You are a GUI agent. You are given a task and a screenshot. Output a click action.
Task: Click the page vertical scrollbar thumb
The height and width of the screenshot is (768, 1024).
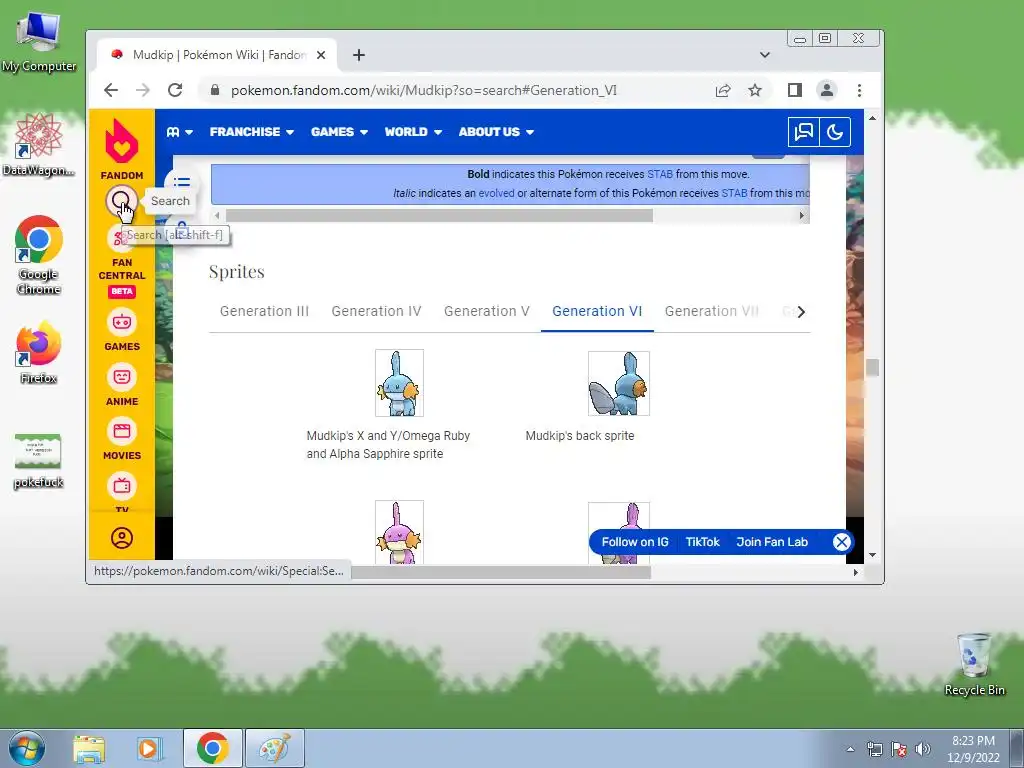pyautogui.click(x=872, y=368)
